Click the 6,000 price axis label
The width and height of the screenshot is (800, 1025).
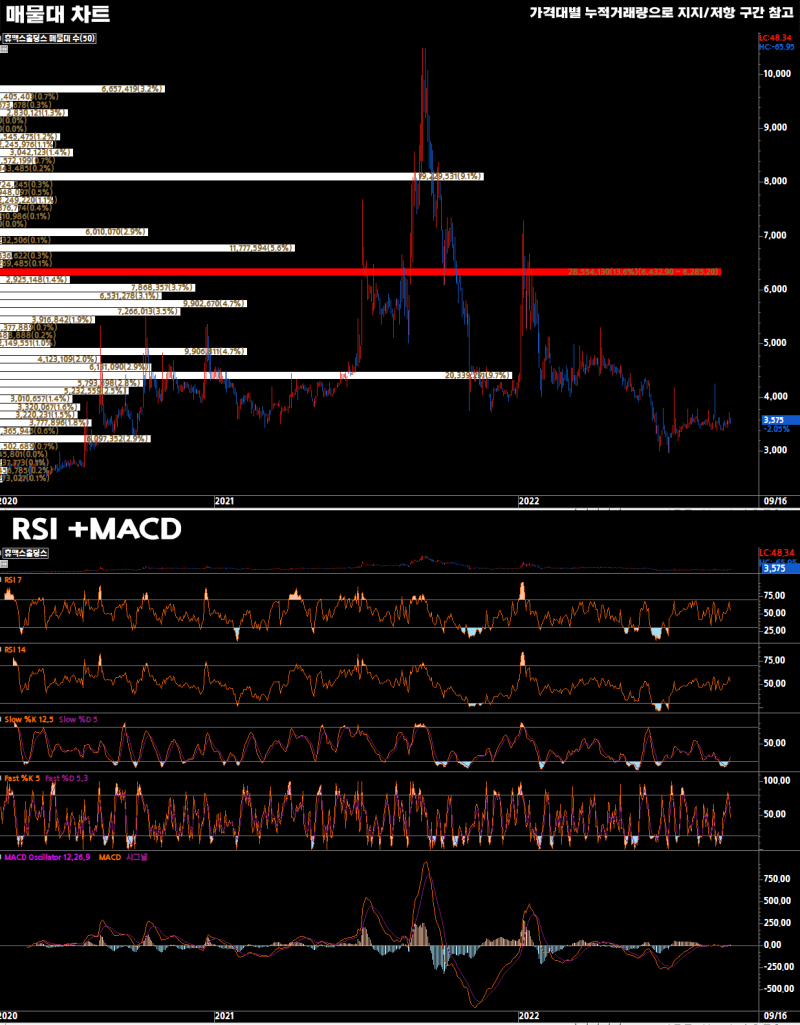coord(777,289)
